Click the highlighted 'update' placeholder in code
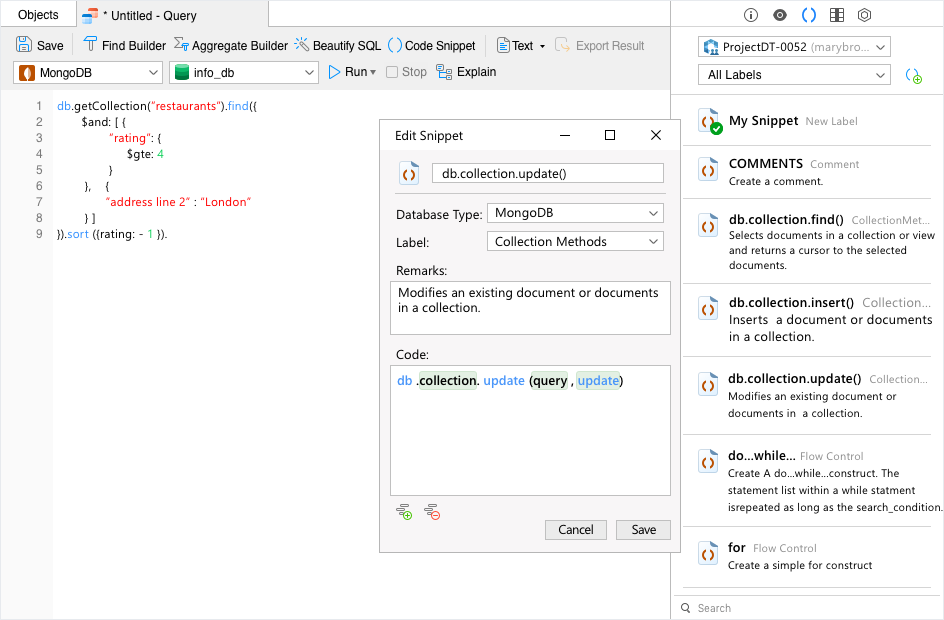The image size is (944, 620). 598,380
